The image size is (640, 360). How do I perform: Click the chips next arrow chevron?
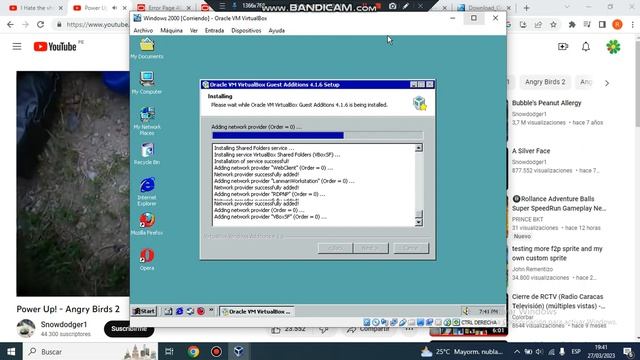click(x=607, y=83)
